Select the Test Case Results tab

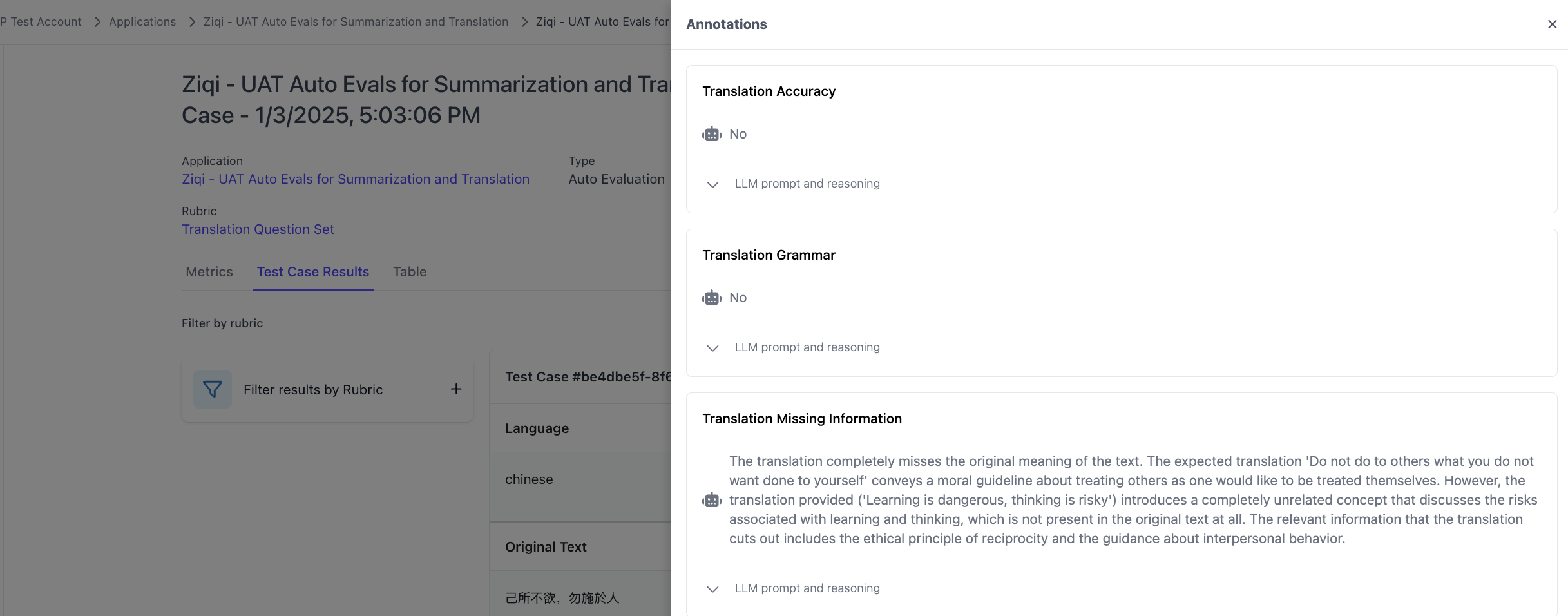[313, 272]
